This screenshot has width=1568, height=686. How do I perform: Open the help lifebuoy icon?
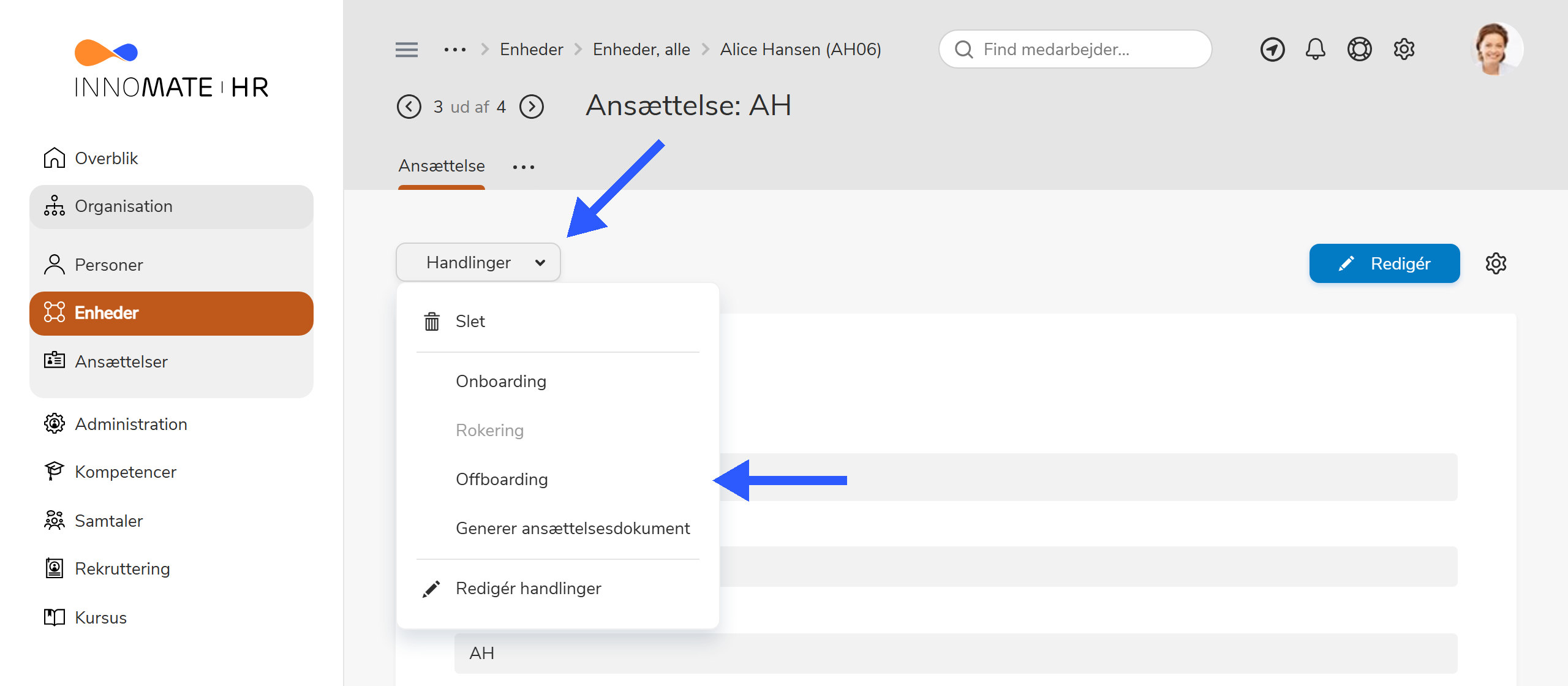[x=1360, y=49]
